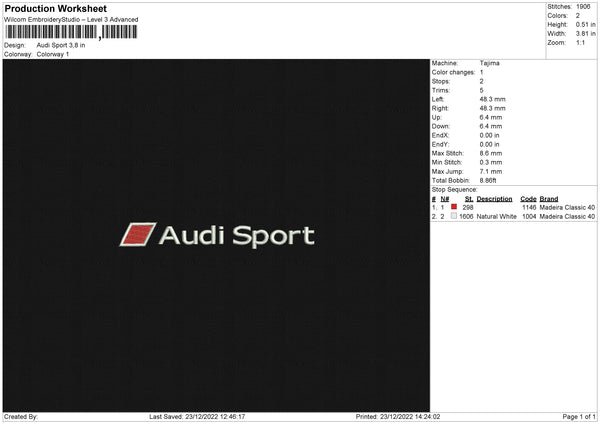
Task: Click the red rhombus in the Audi Sport logo
Action: pos(138,234)
